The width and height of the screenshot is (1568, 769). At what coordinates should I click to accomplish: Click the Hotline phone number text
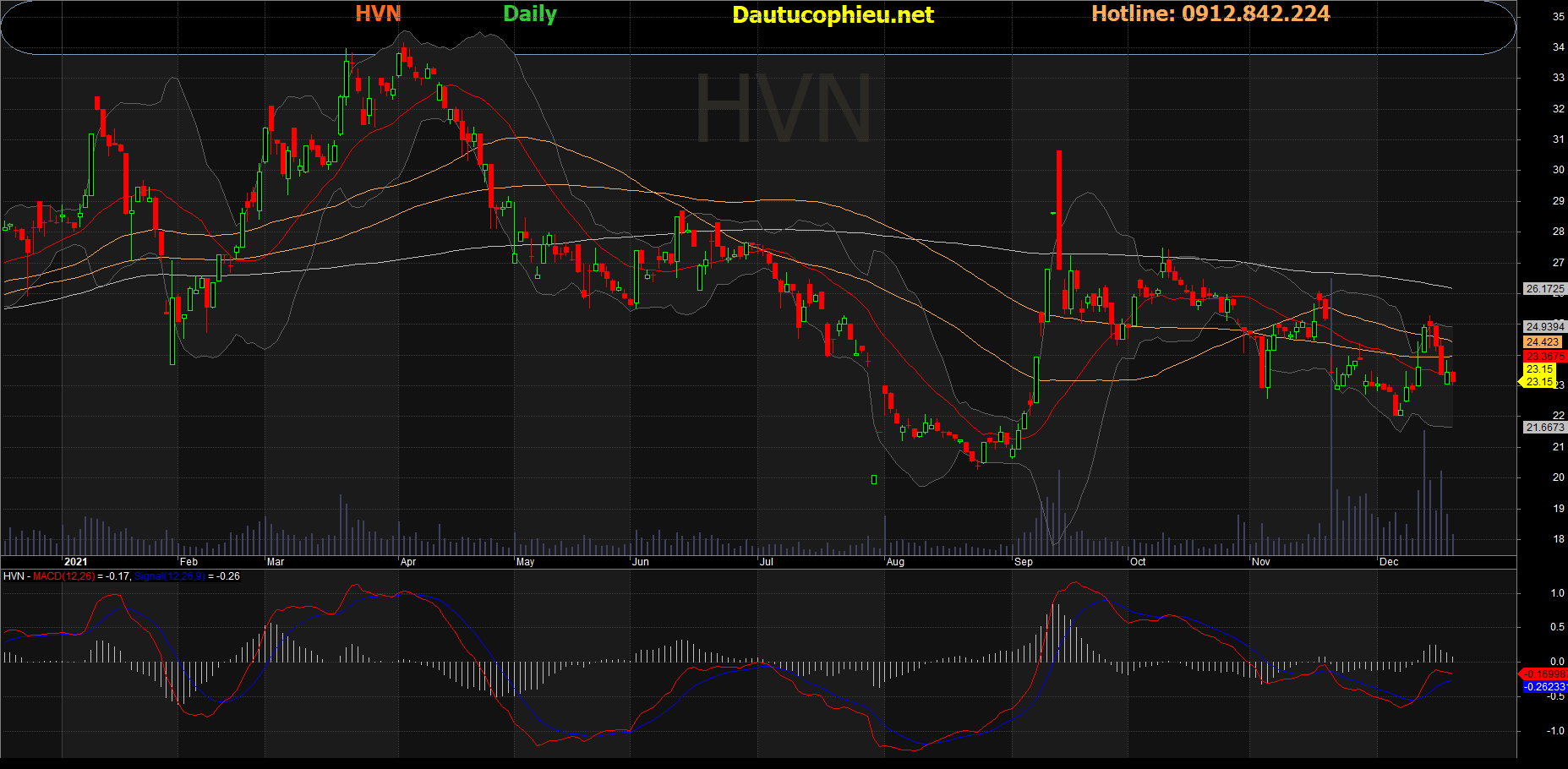coord(1210,14)
